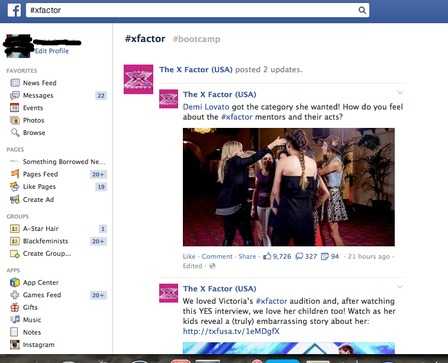Click Share under the photo post

(x=247, y=256)
